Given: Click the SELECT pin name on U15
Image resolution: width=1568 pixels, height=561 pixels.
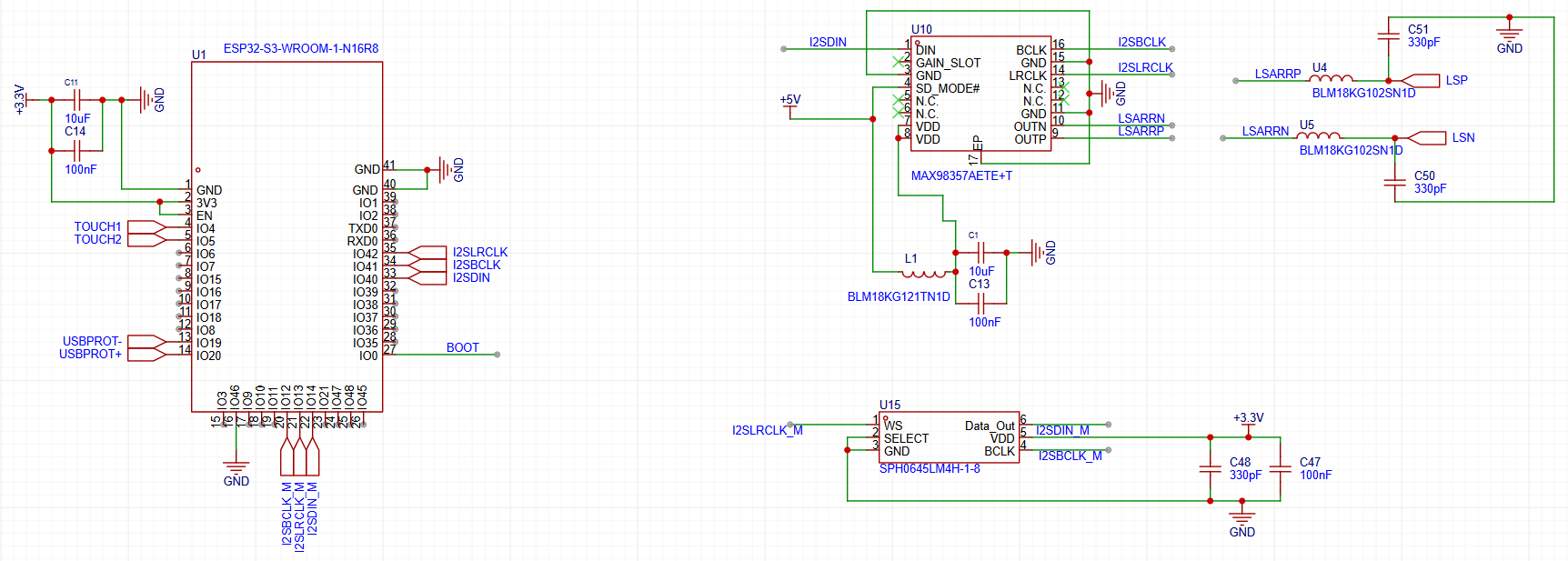Looking at the screenshot, I should (x=906, y=438).
